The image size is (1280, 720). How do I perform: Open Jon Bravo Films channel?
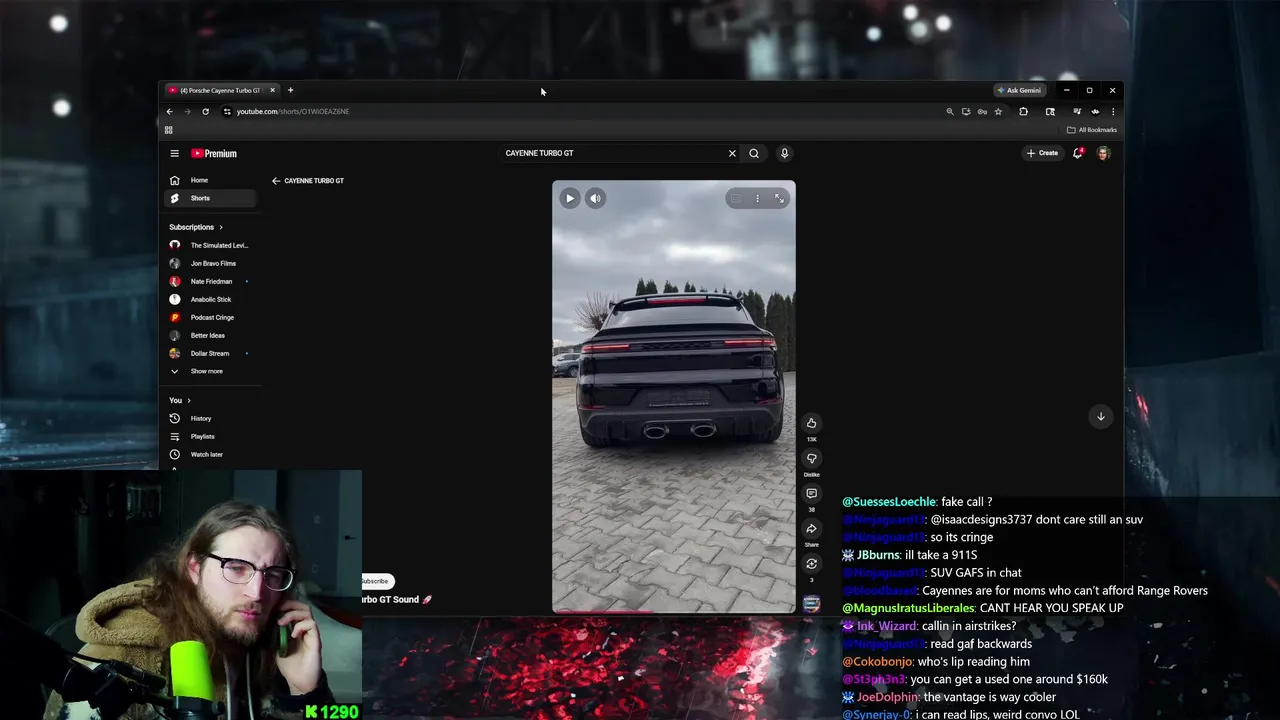[212, 263]
